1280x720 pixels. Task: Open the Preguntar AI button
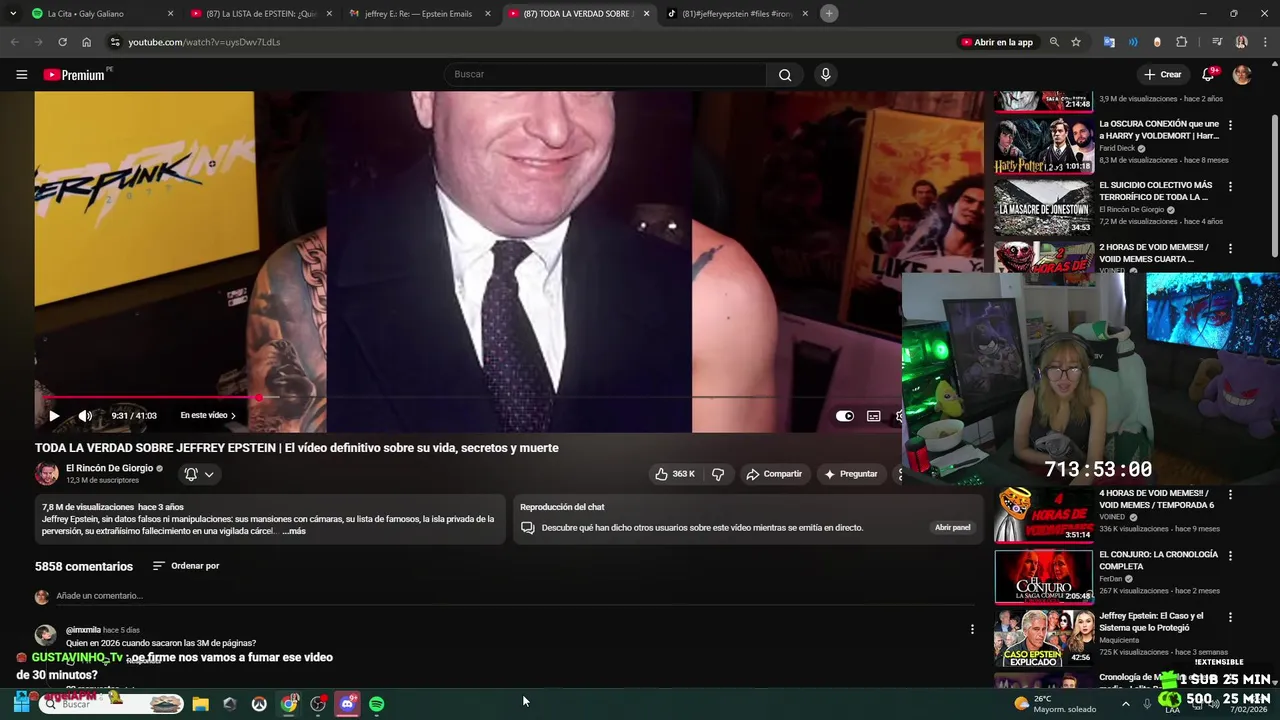point(850,474)
